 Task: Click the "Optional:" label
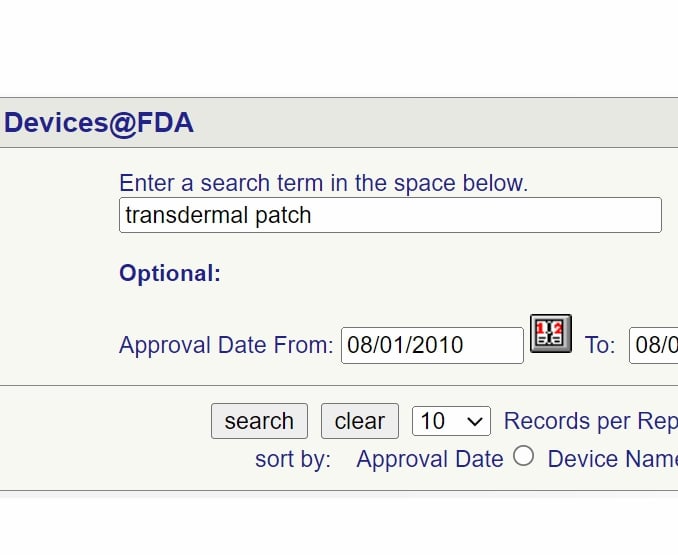click(x=170, y=274)
